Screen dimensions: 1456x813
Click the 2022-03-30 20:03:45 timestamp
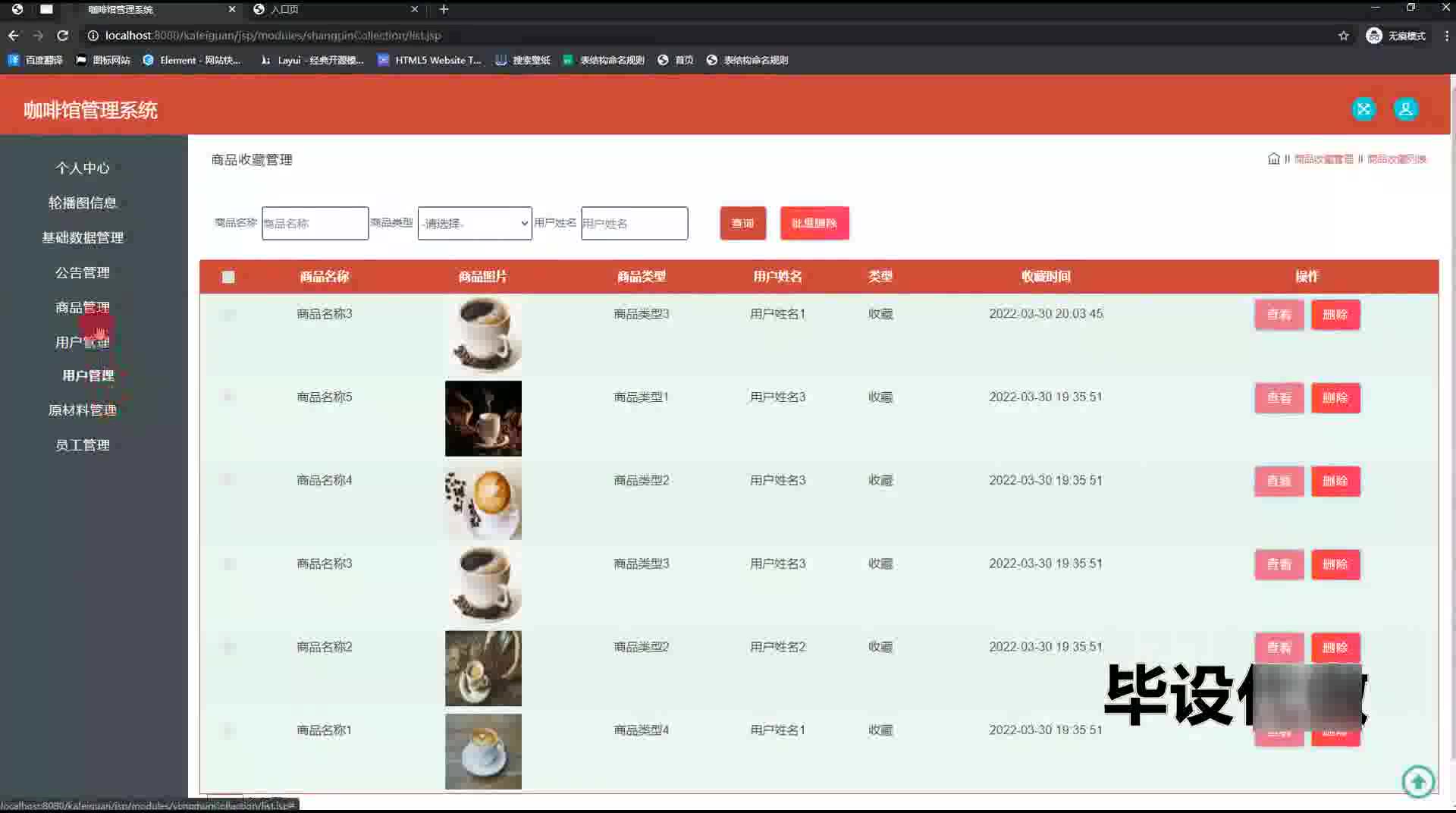(x=1046, y=313)
